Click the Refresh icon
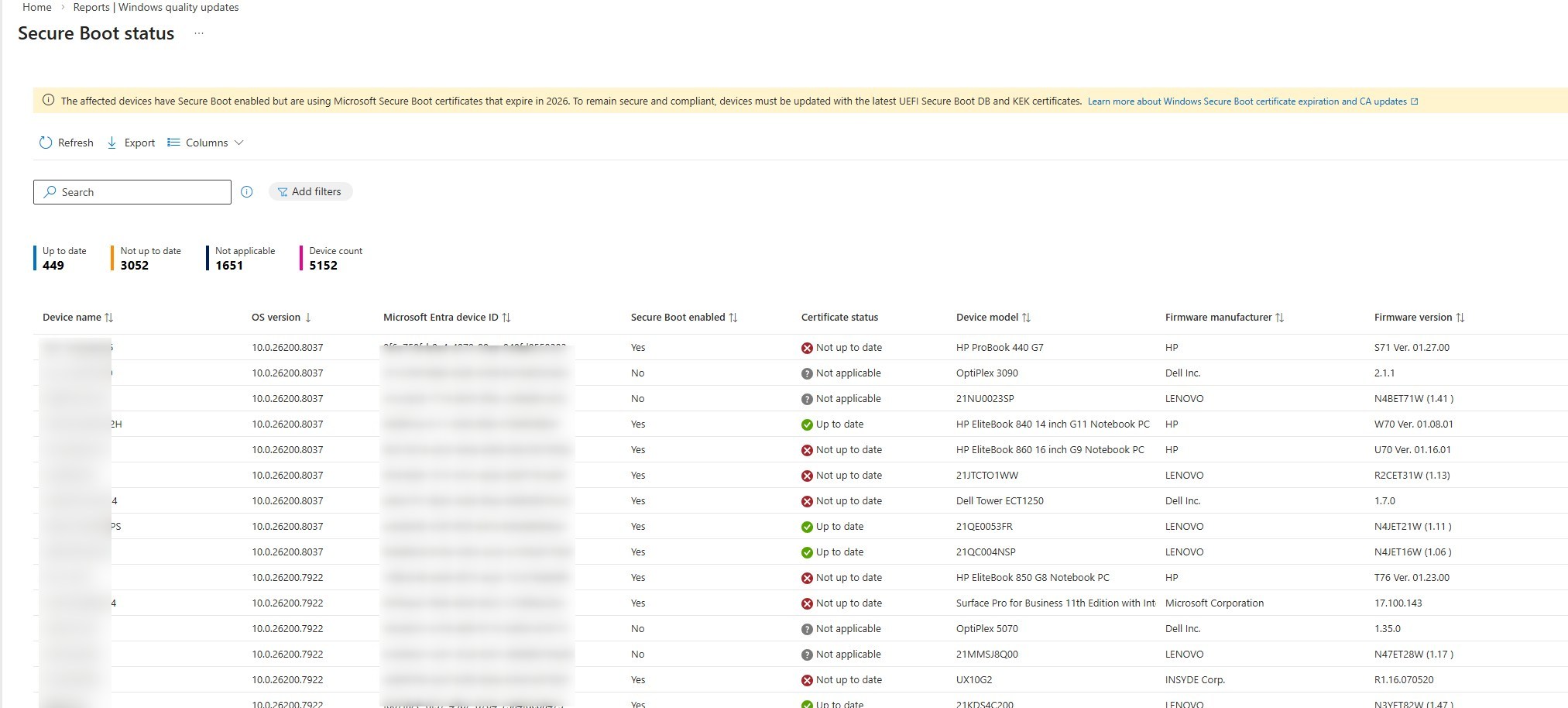The image size is (1568, 708). point(45,143)
